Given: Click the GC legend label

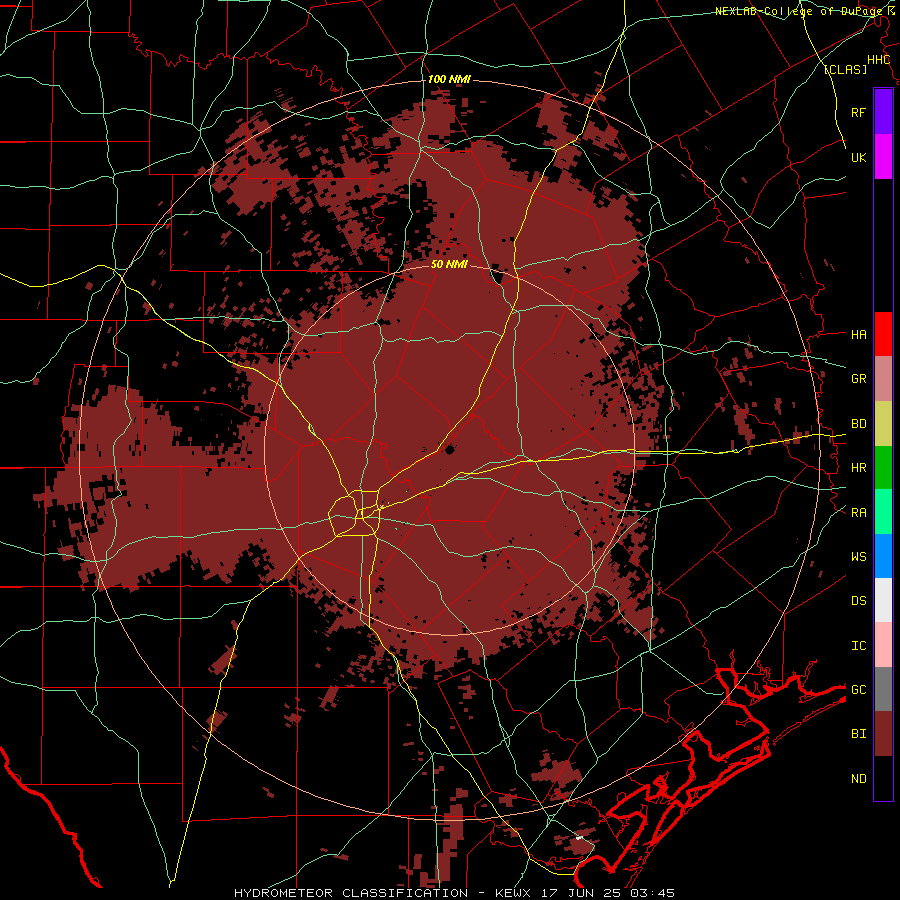Looking at the screenshot, I should point(859,689).
